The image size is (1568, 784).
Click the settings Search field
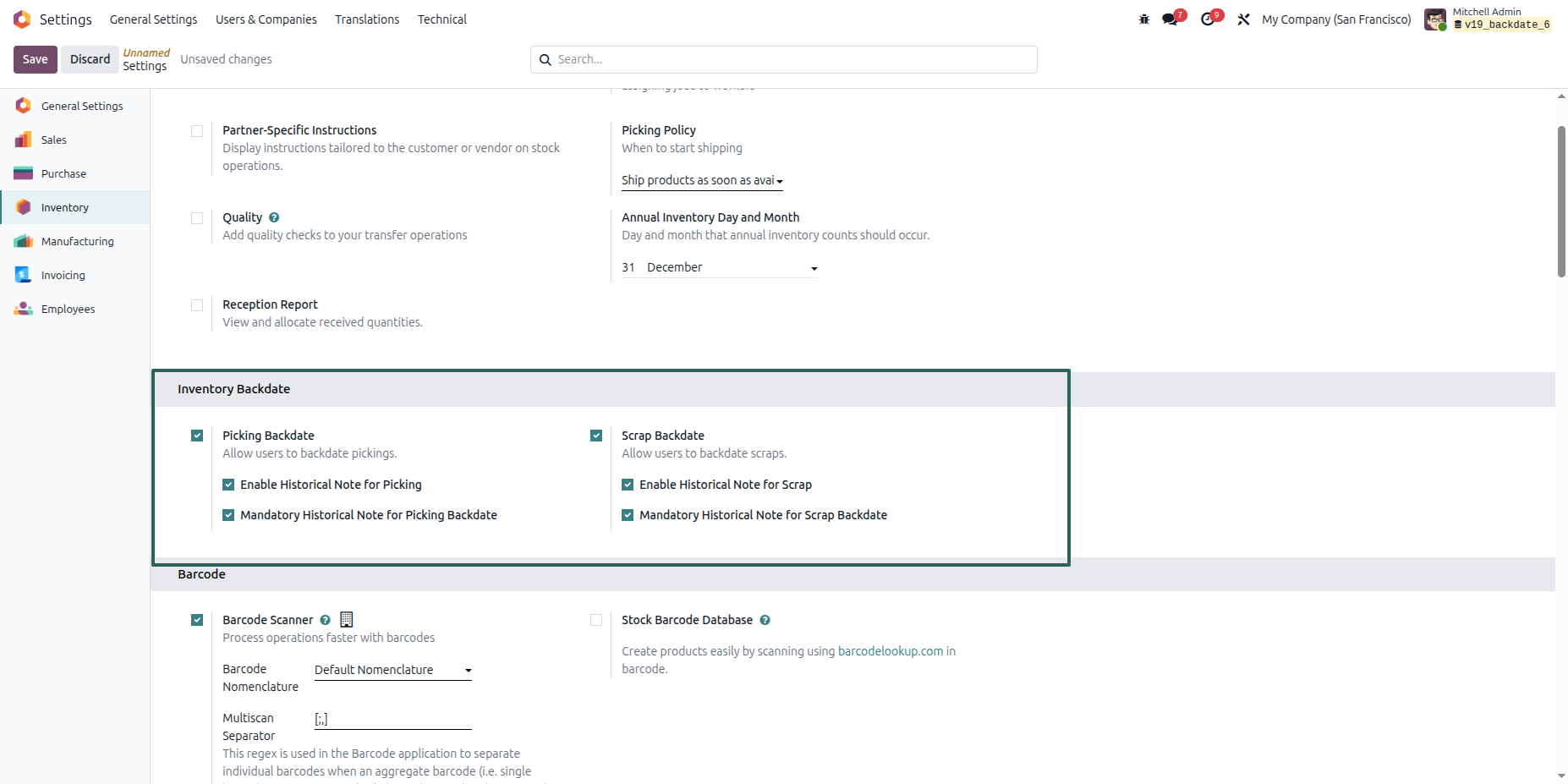pos(784,59)
